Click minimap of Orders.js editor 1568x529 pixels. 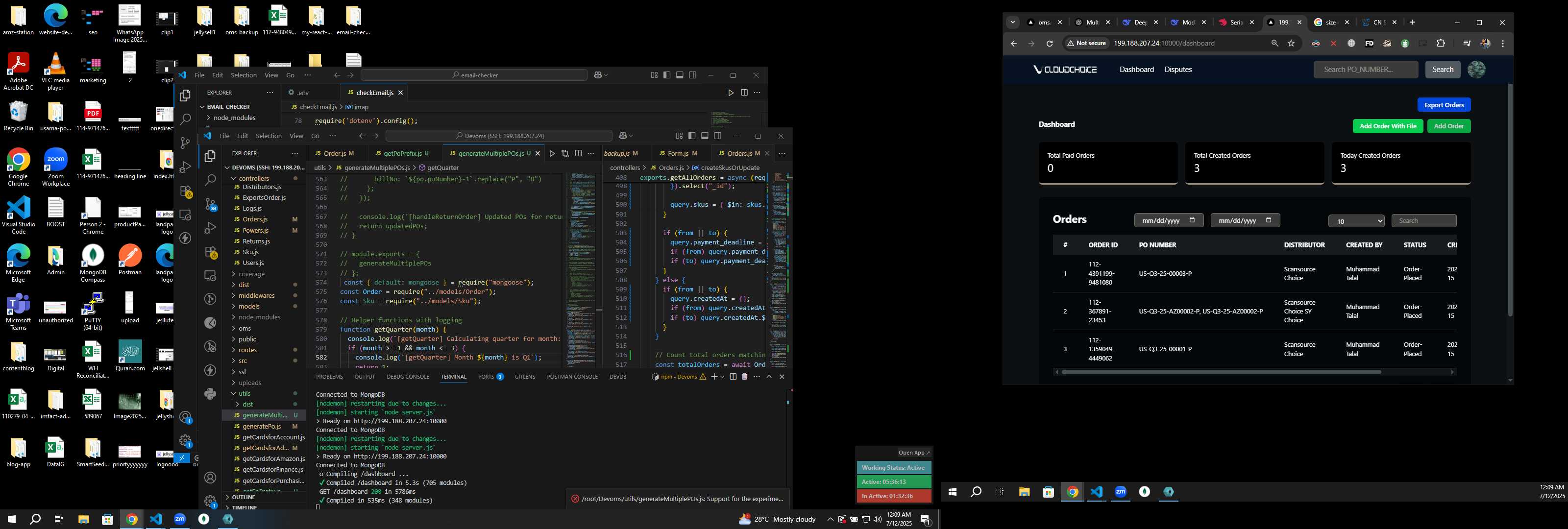[x=779, y=271]
